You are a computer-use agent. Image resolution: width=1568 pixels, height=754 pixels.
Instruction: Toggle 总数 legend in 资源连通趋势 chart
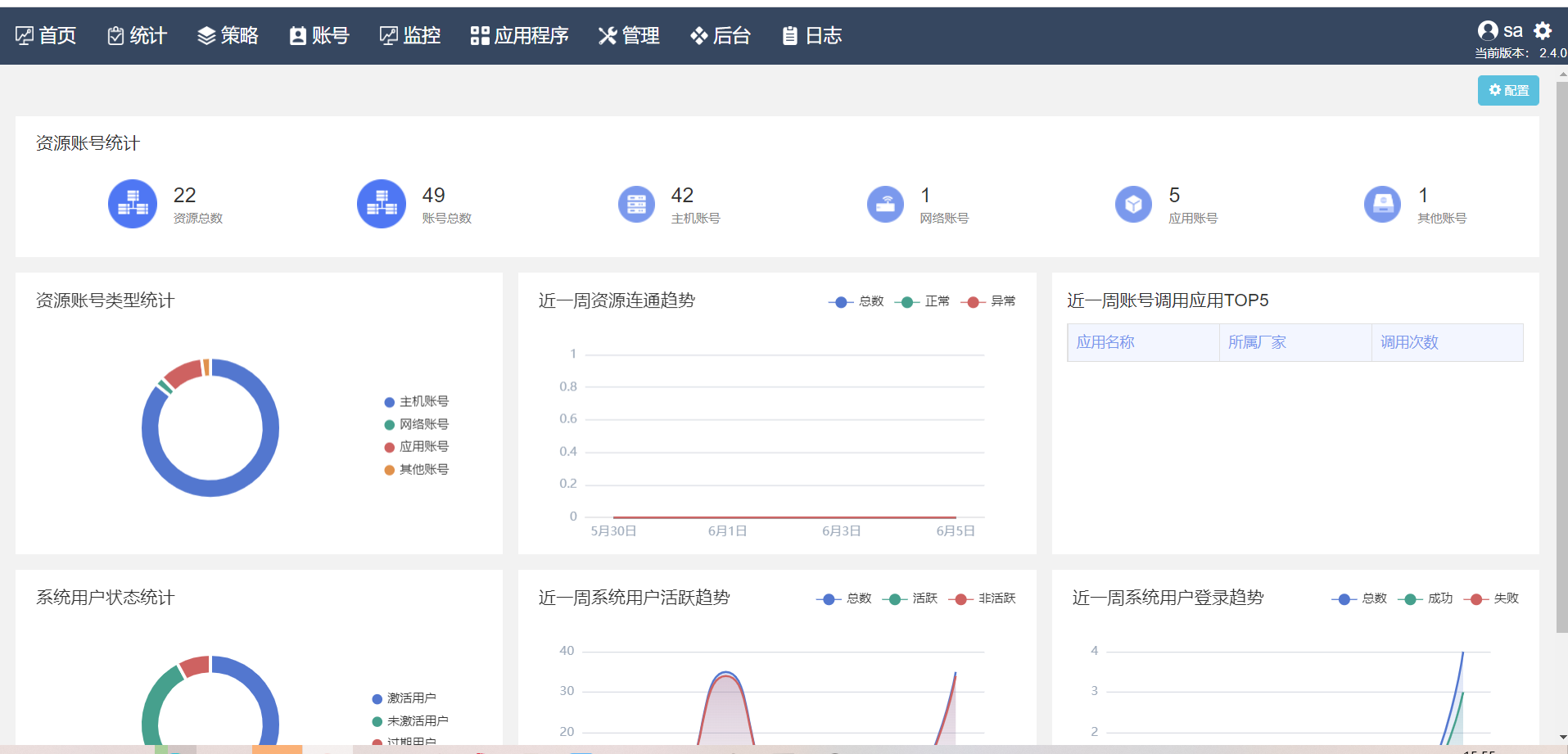[x=856, y=301]
